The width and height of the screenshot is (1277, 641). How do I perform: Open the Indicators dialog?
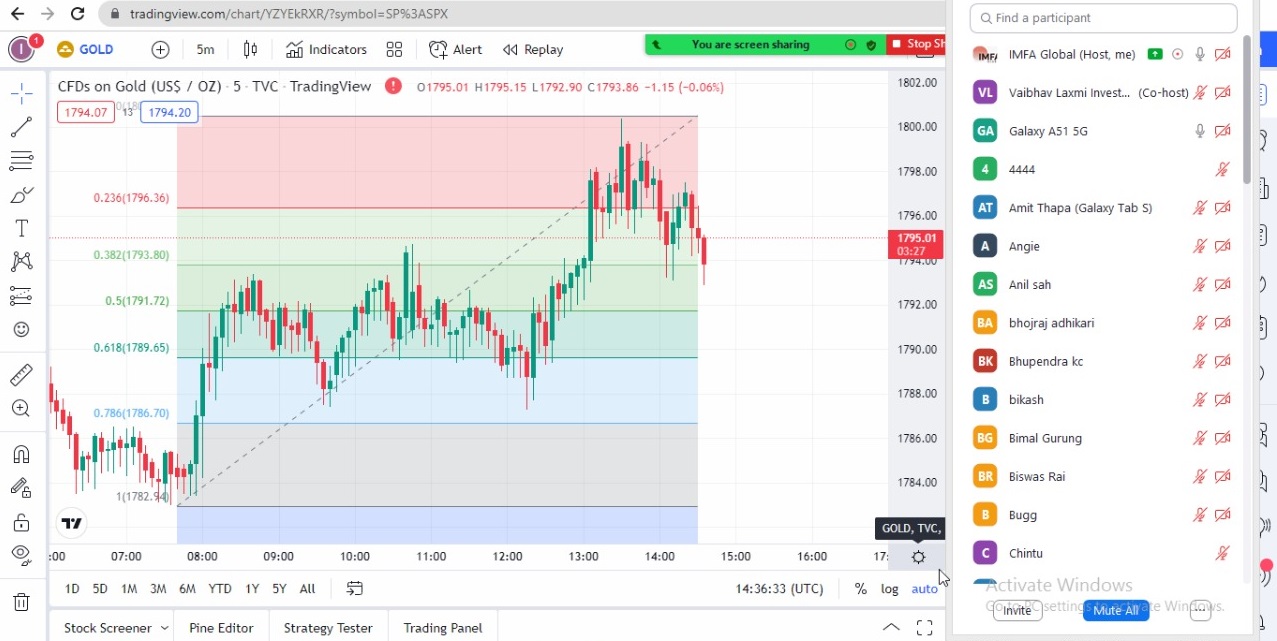pos(326,49)
